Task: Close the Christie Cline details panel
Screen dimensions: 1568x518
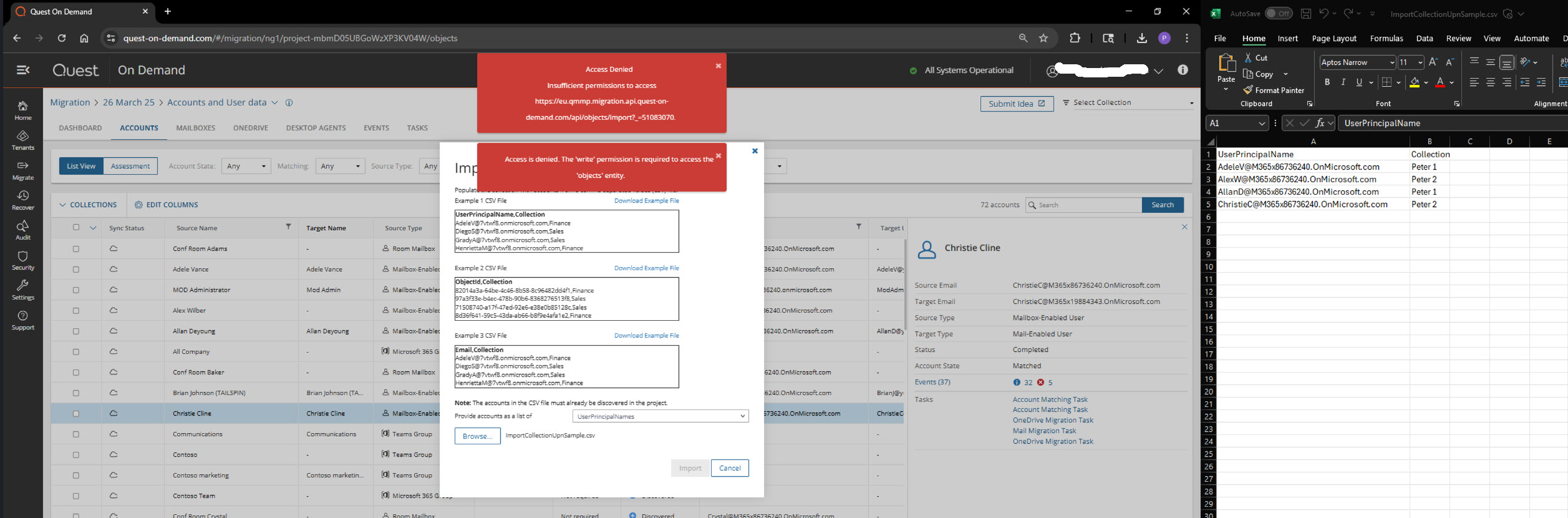Action: click(1184, 227)
